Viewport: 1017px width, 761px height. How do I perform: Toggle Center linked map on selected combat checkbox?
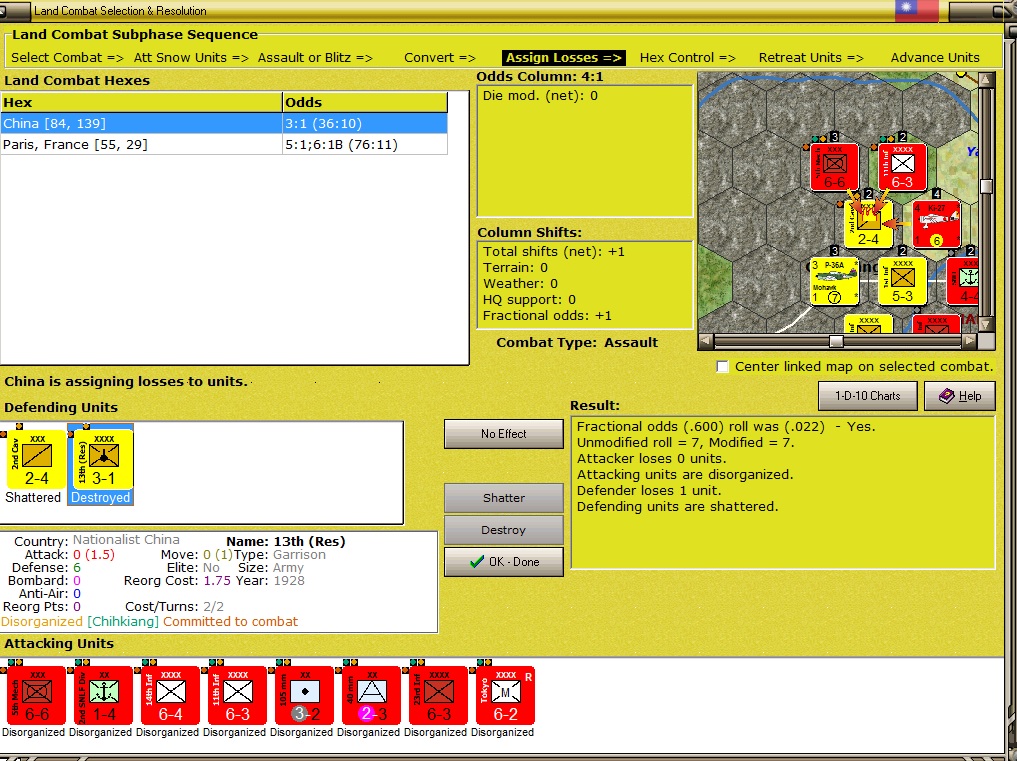(722, 367)
